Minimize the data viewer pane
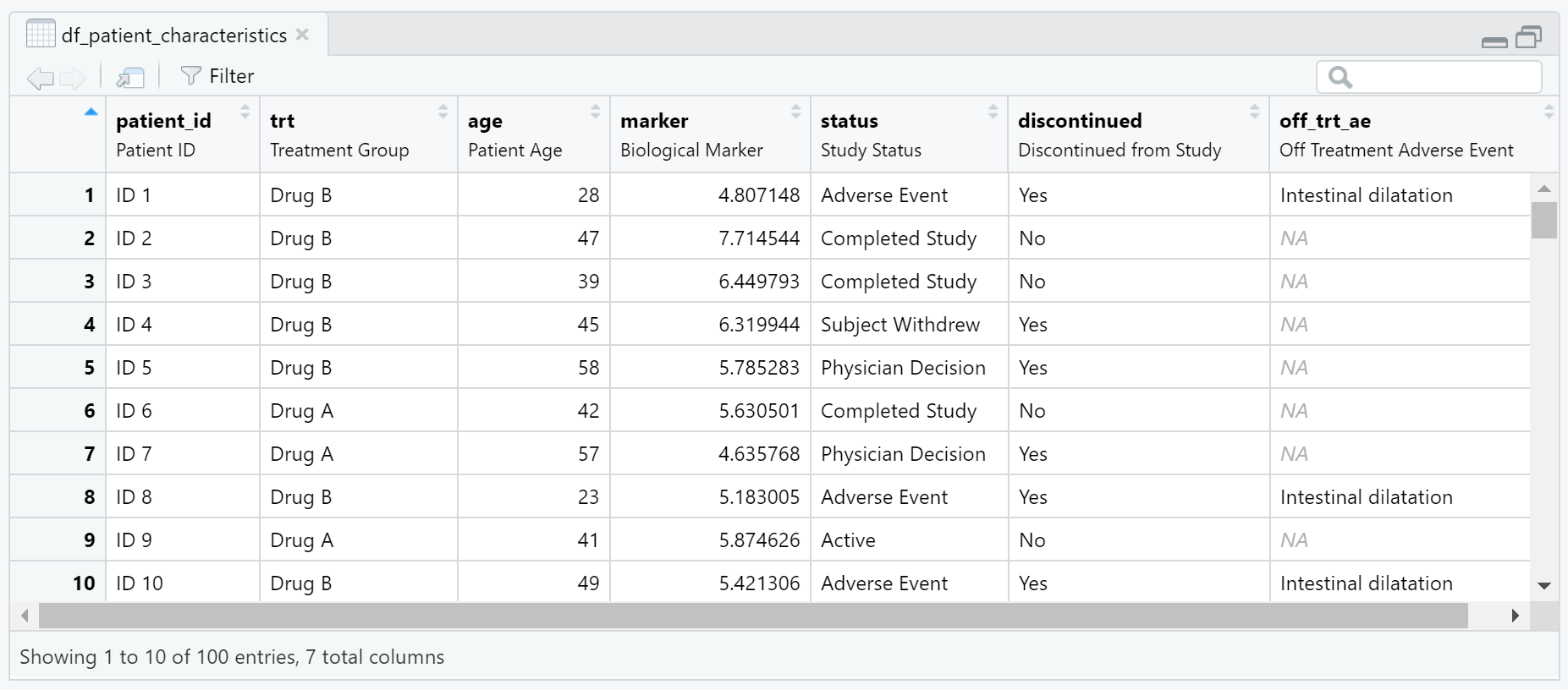 point(1494,41)
